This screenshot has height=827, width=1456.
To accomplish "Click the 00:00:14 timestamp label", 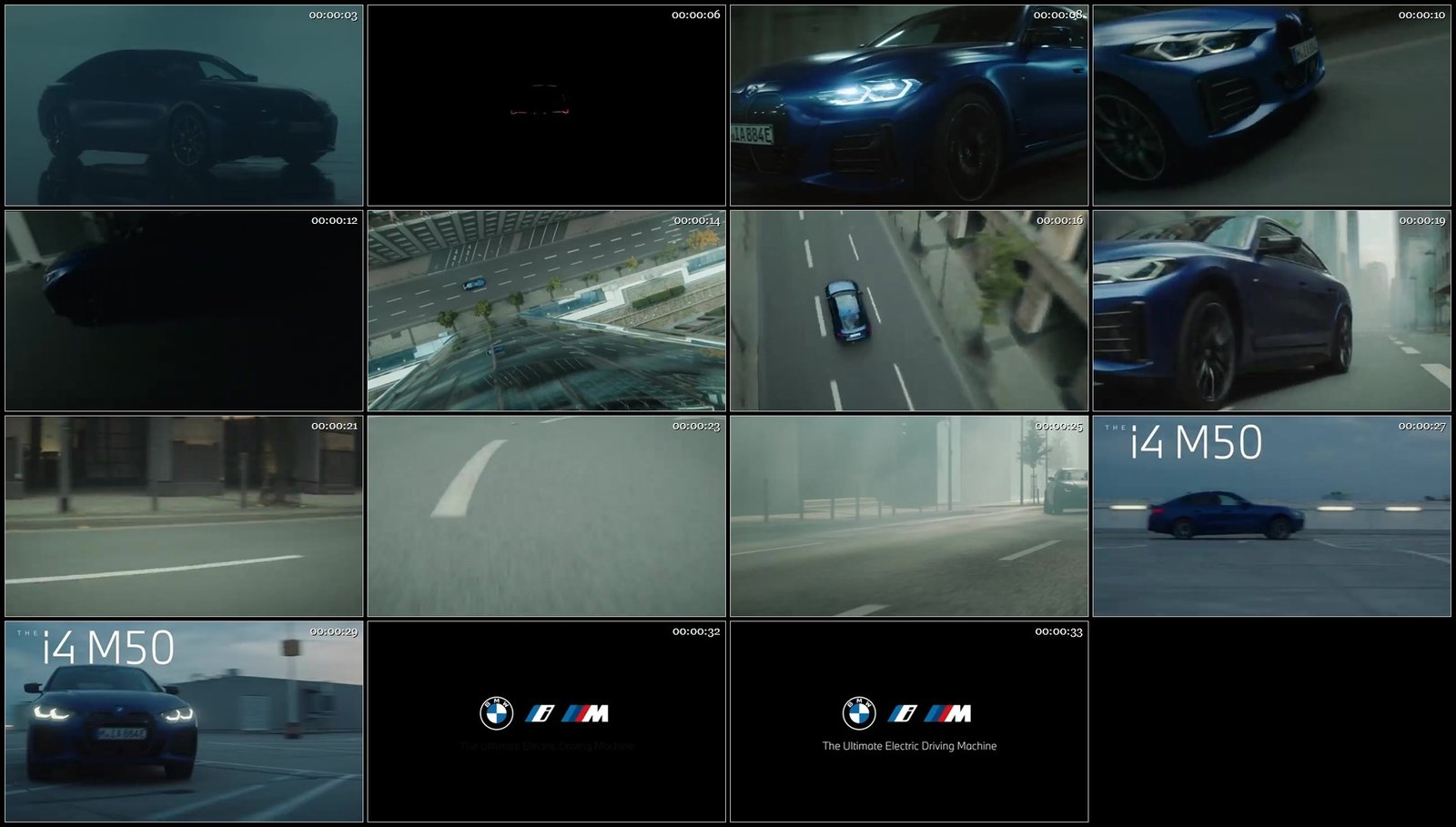I will click(x=696, y=221).
